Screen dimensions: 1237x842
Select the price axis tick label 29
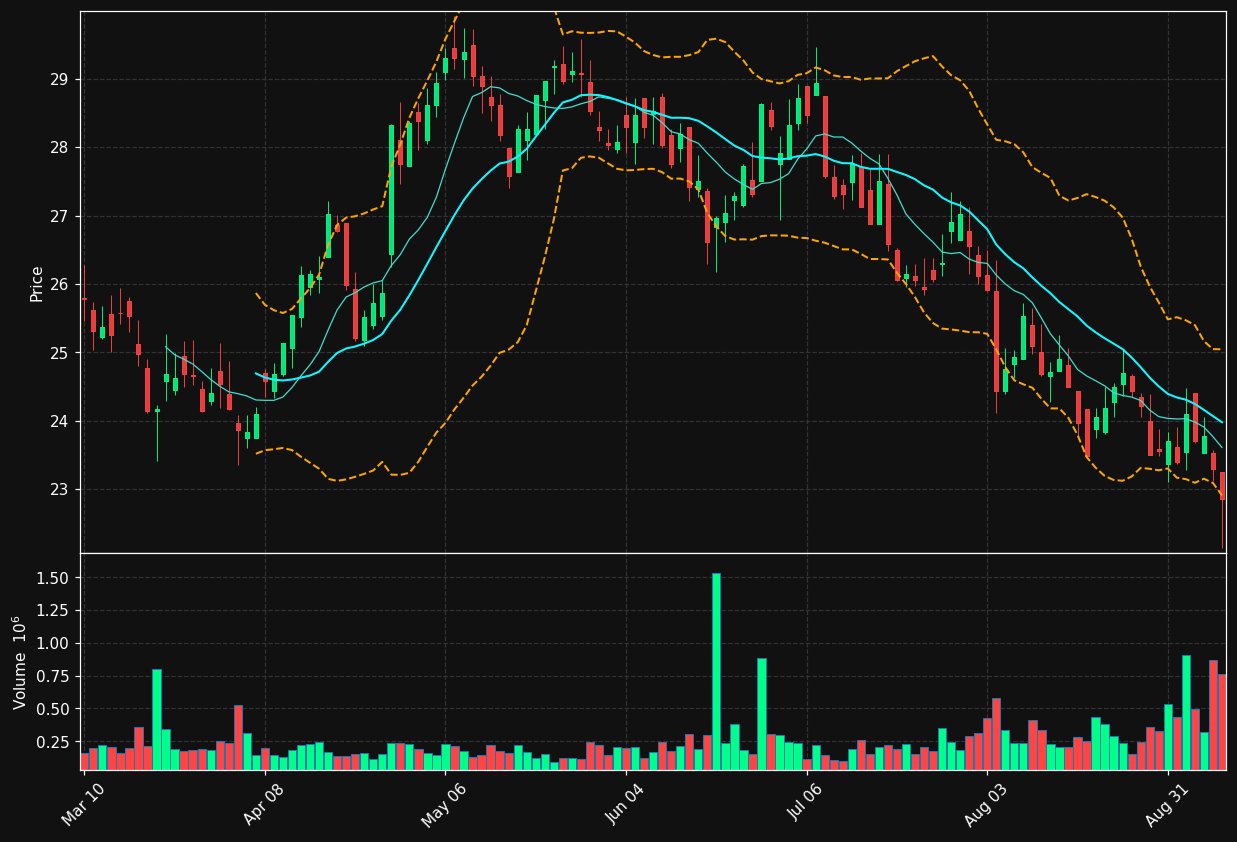point(62,79)
